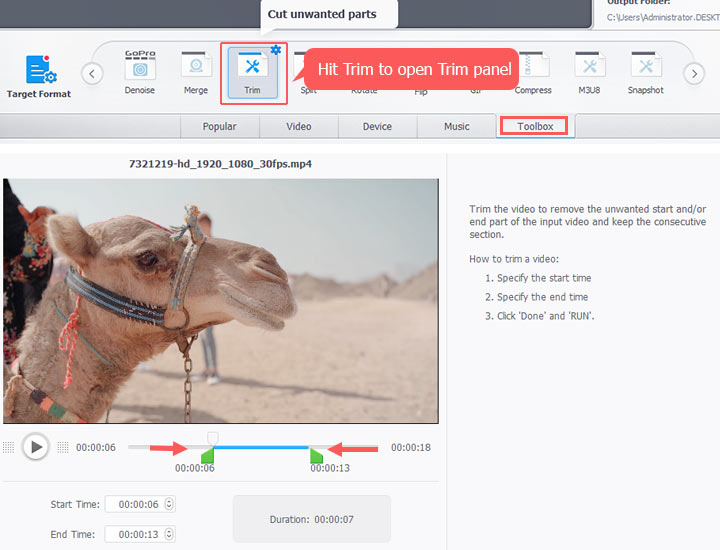Show more toolbox tools with right arrow
This screenshot has height=550, width=720.
pos(694,73)
